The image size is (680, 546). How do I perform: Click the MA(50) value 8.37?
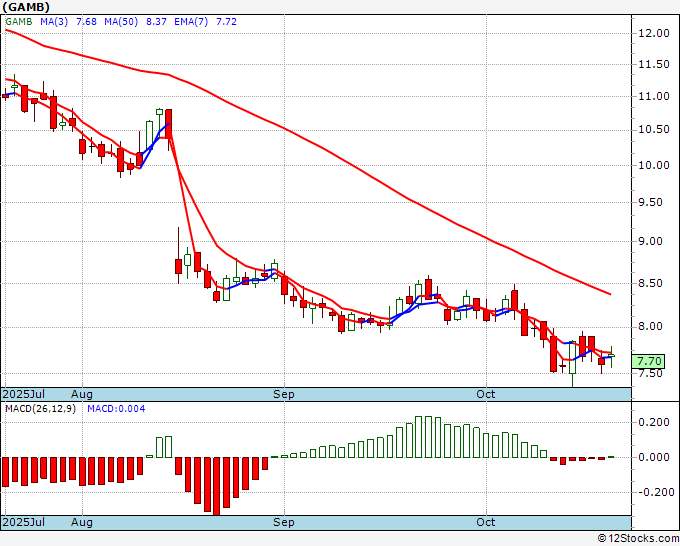pyautogui.click(x=156, y=21)
